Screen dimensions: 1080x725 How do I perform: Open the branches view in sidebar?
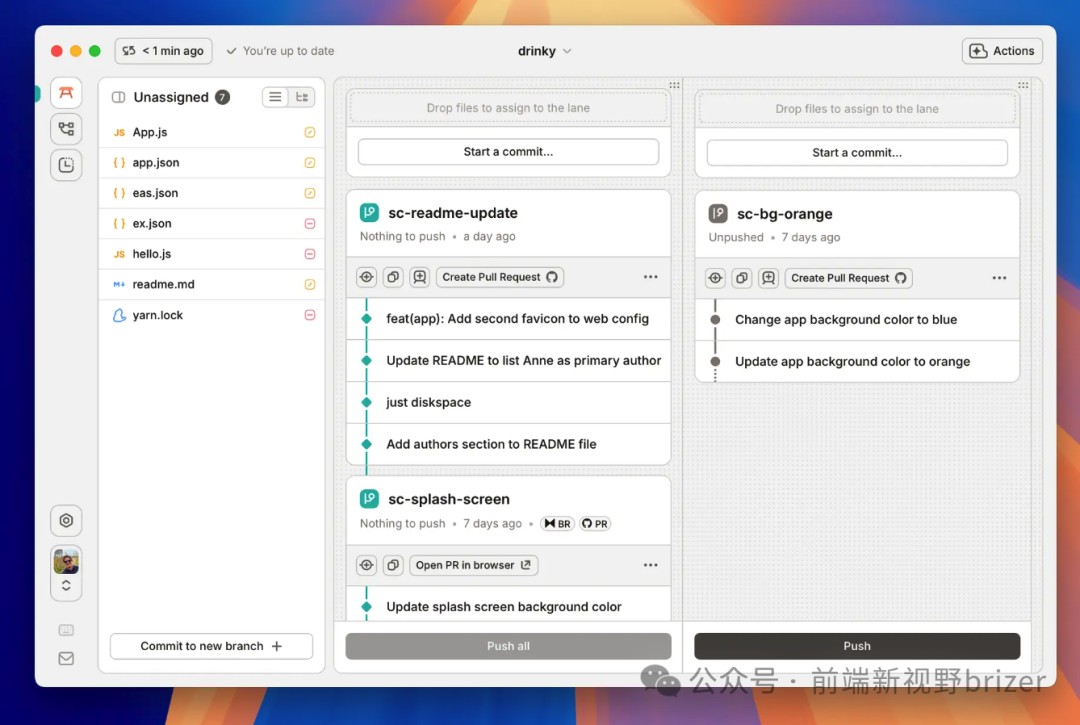66,129
